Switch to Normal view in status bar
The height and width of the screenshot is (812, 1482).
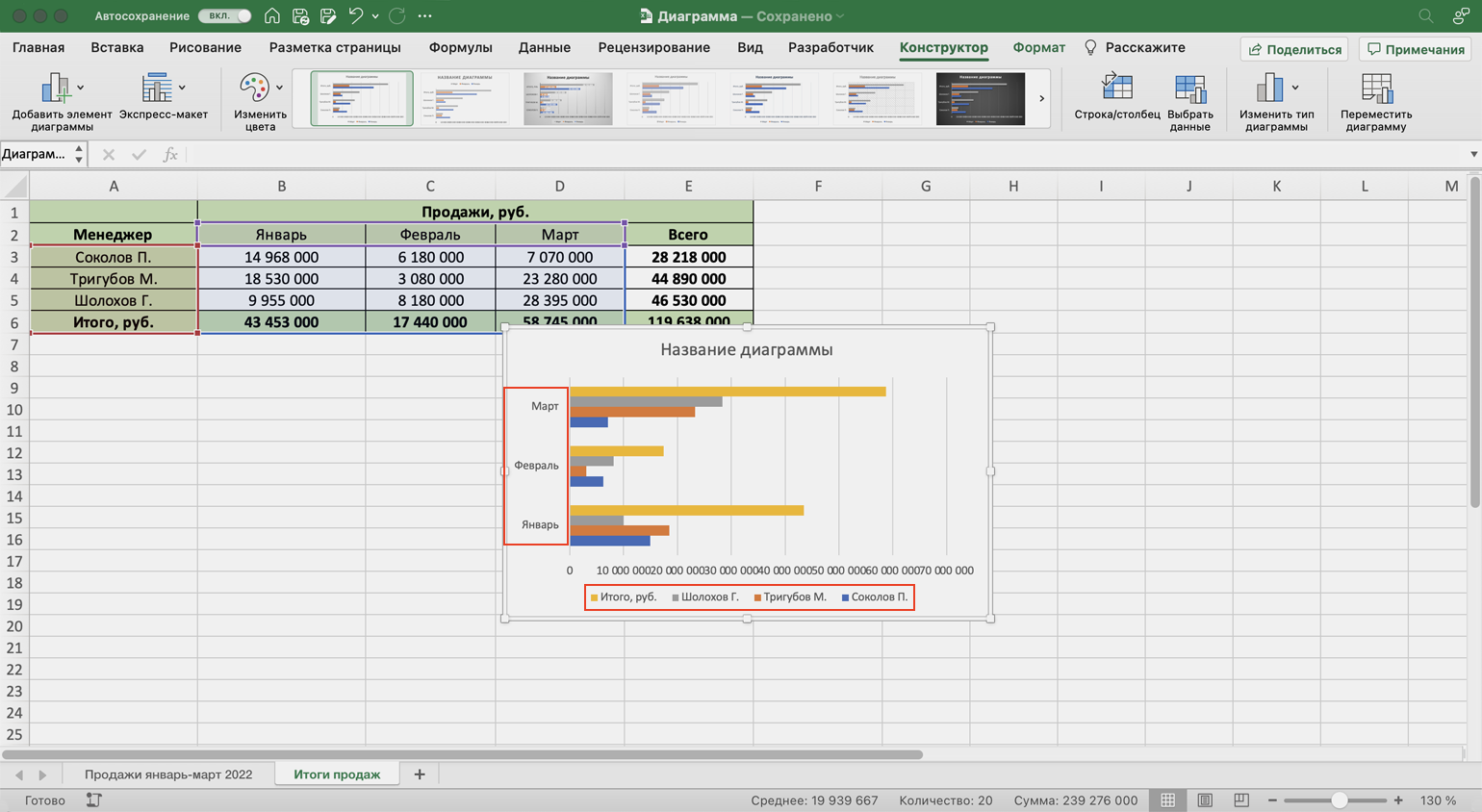click(x=1167, y=800)
